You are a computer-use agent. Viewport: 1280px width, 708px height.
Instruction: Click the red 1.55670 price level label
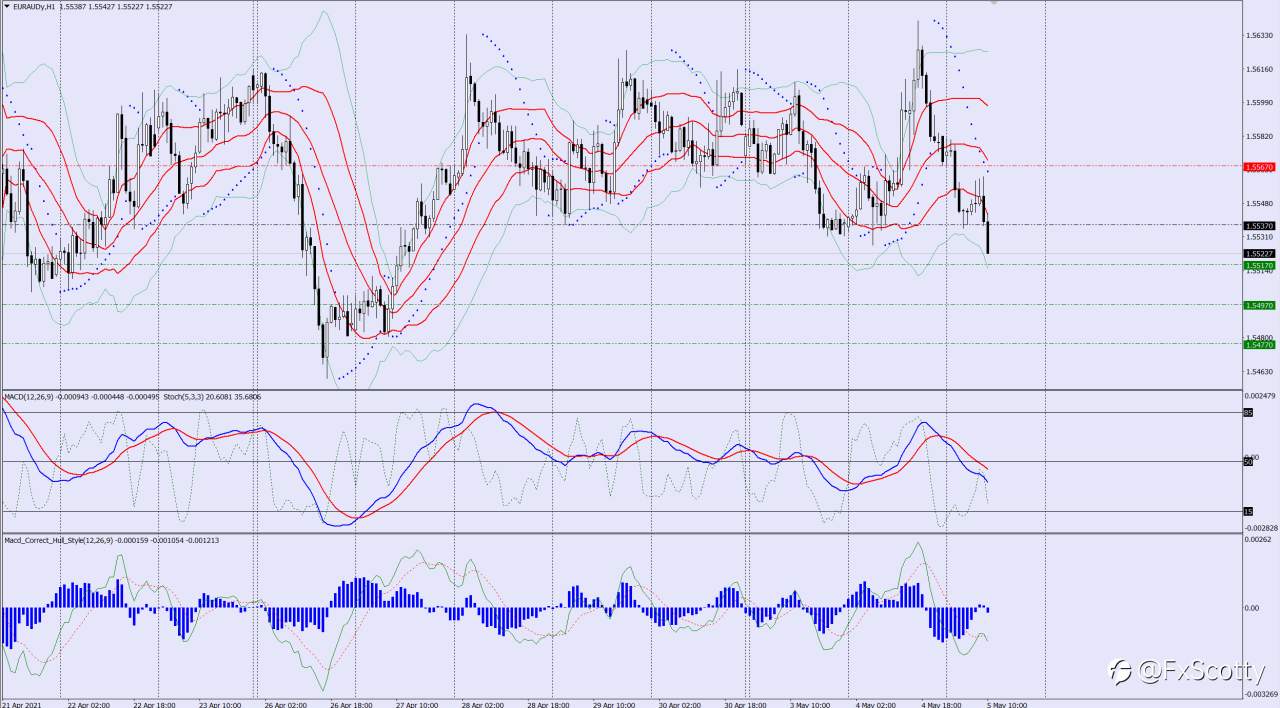(x=1258, y=167)
